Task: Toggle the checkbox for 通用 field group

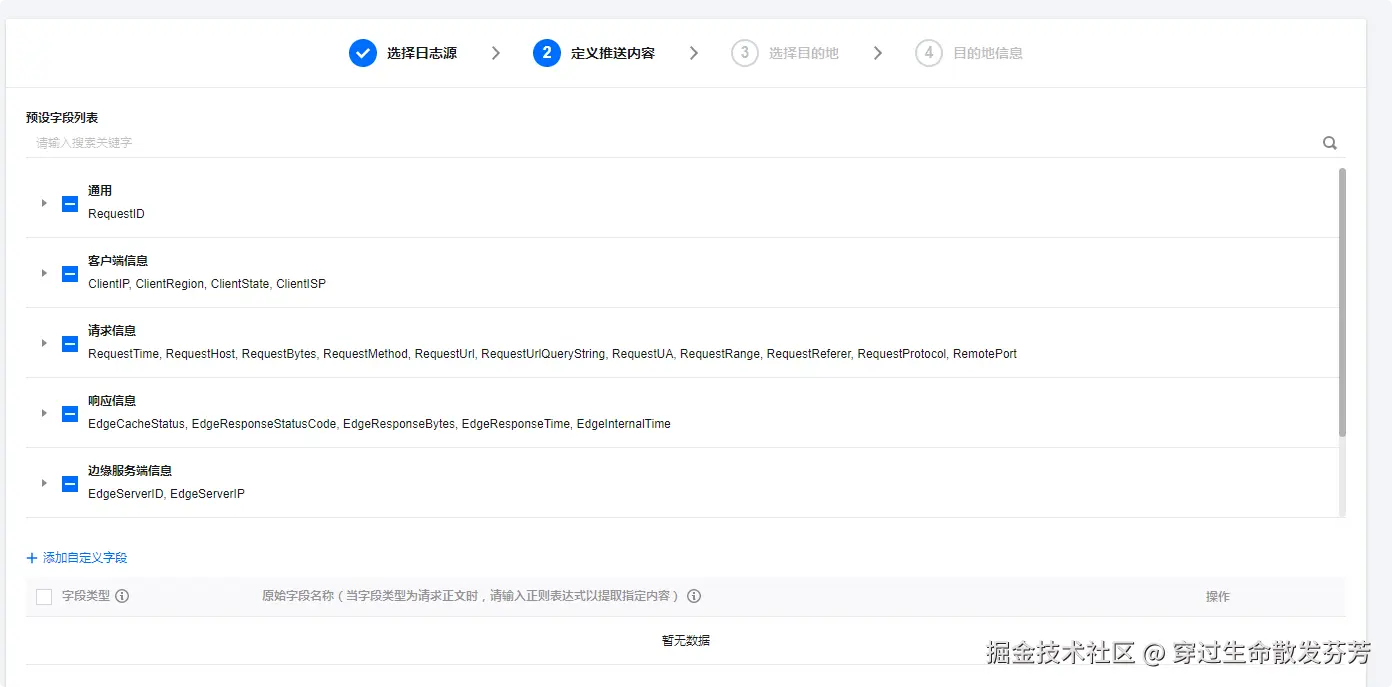Action: 69,203
